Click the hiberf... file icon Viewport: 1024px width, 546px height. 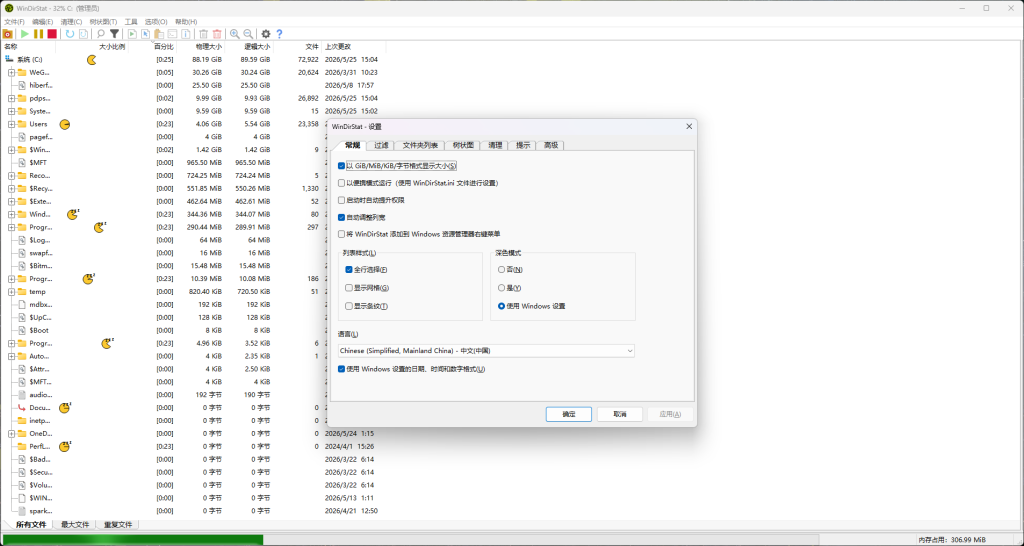pos(22,85)
